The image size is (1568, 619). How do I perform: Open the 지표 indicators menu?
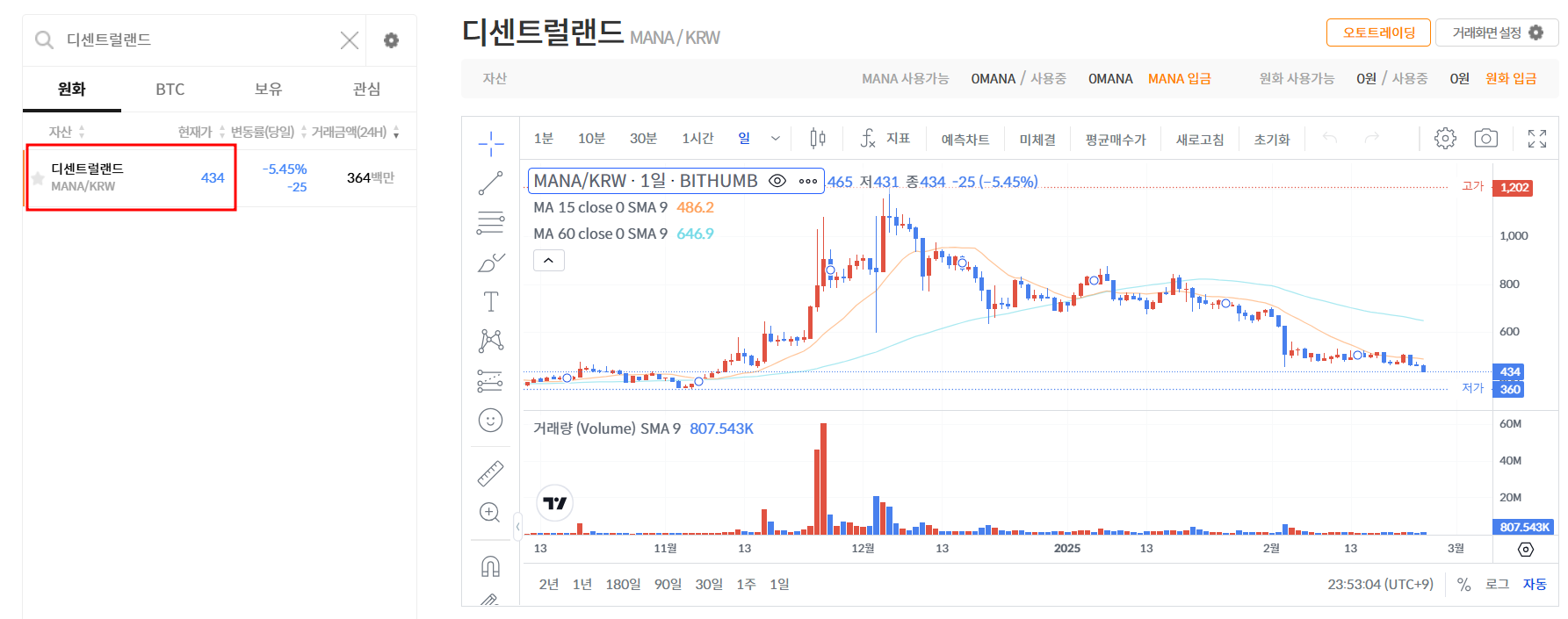[x=898, y=139]
